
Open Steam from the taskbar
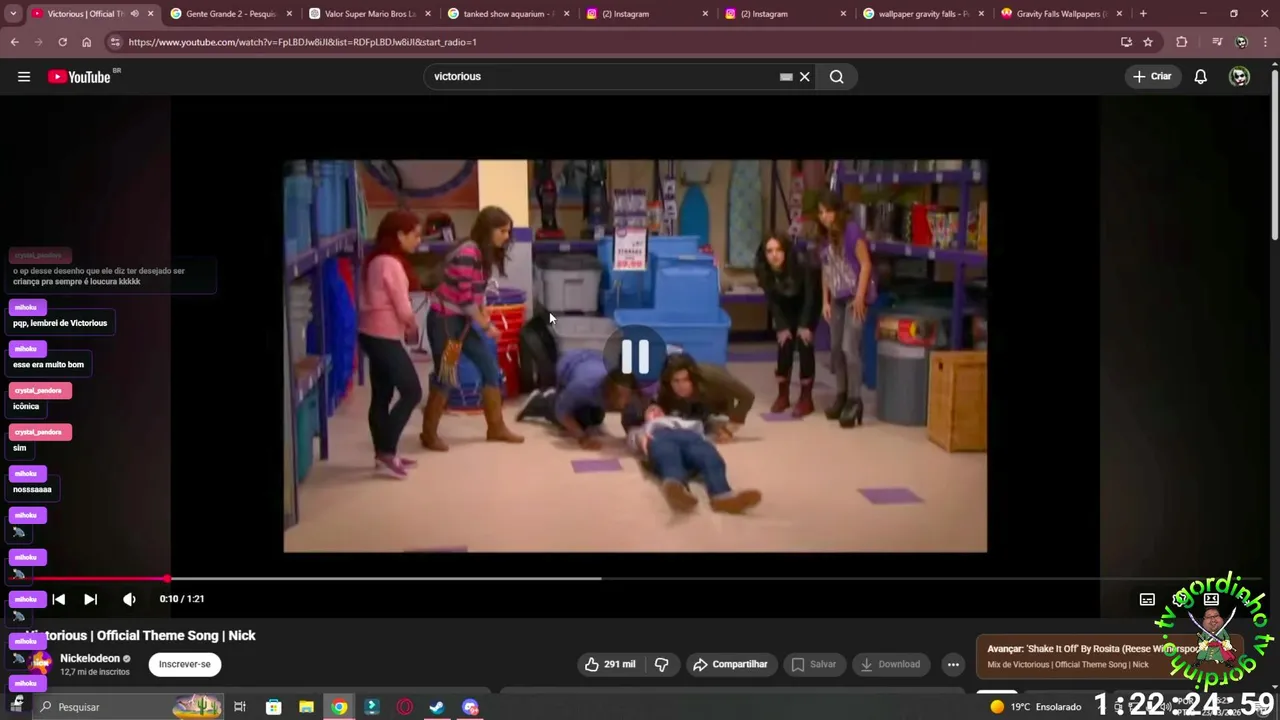tap(437, 707)
